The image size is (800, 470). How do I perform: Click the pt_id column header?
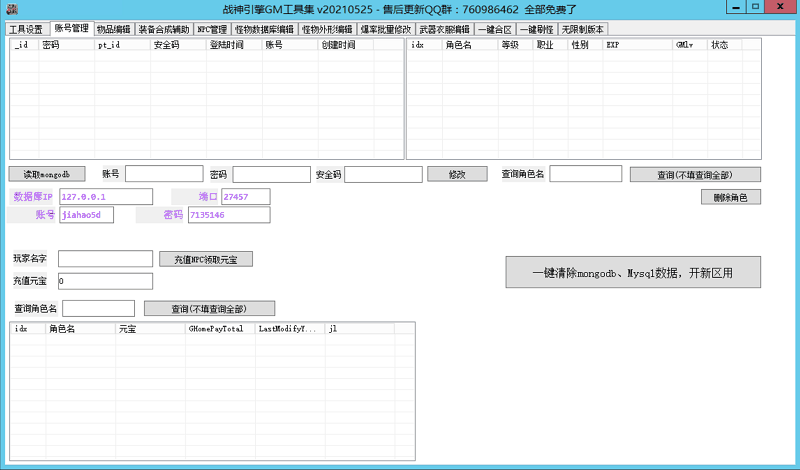(x=122, y=45)
